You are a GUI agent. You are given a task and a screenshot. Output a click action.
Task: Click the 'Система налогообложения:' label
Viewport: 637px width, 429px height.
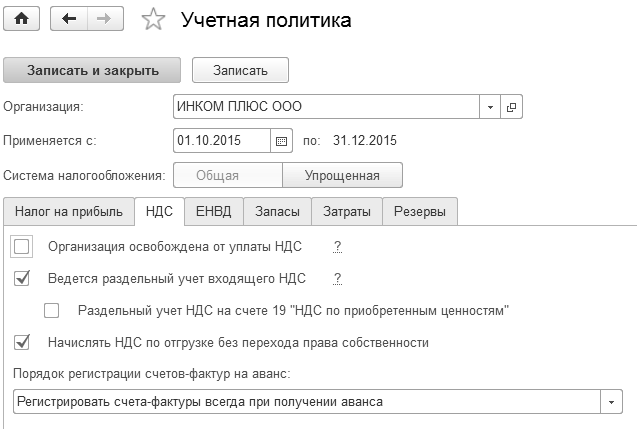click(x=84, y=176)
